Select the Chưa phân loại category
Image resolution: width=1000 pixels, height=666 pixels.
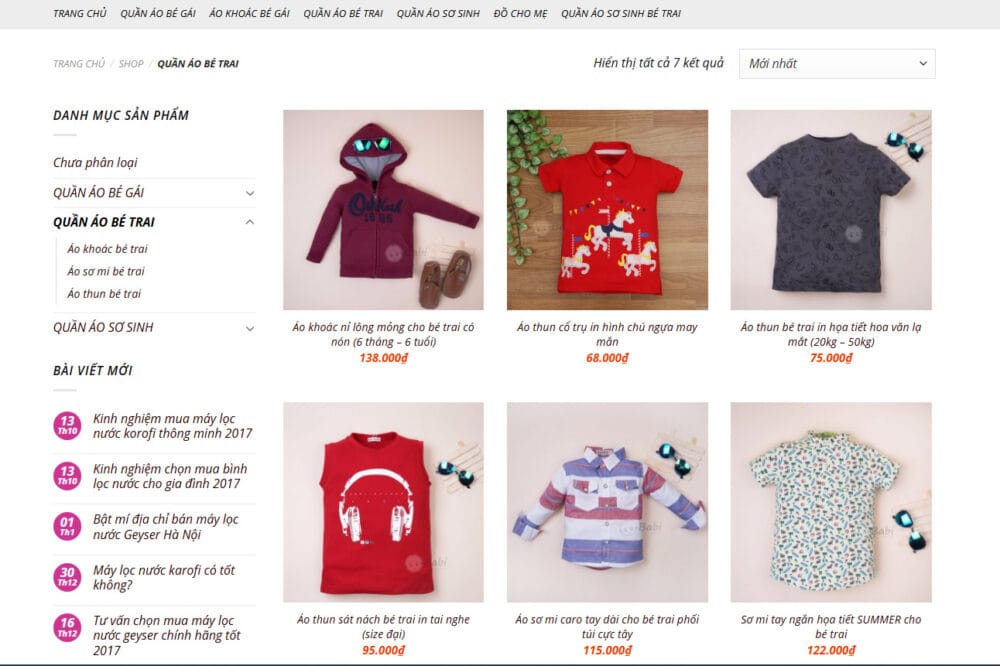95,163
